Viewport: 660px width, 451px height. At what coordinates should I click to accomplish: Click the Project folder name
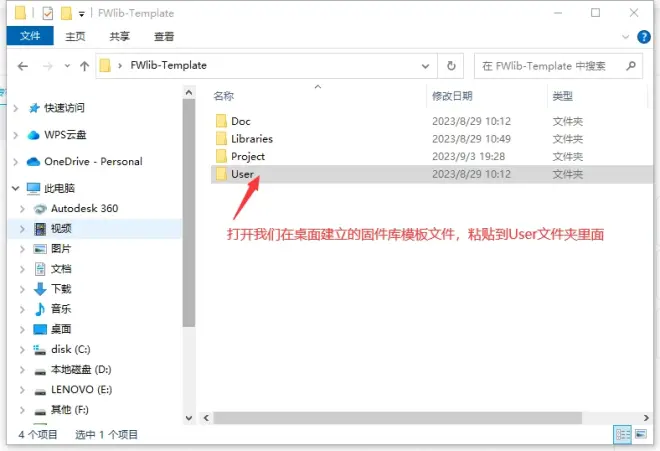248,157
